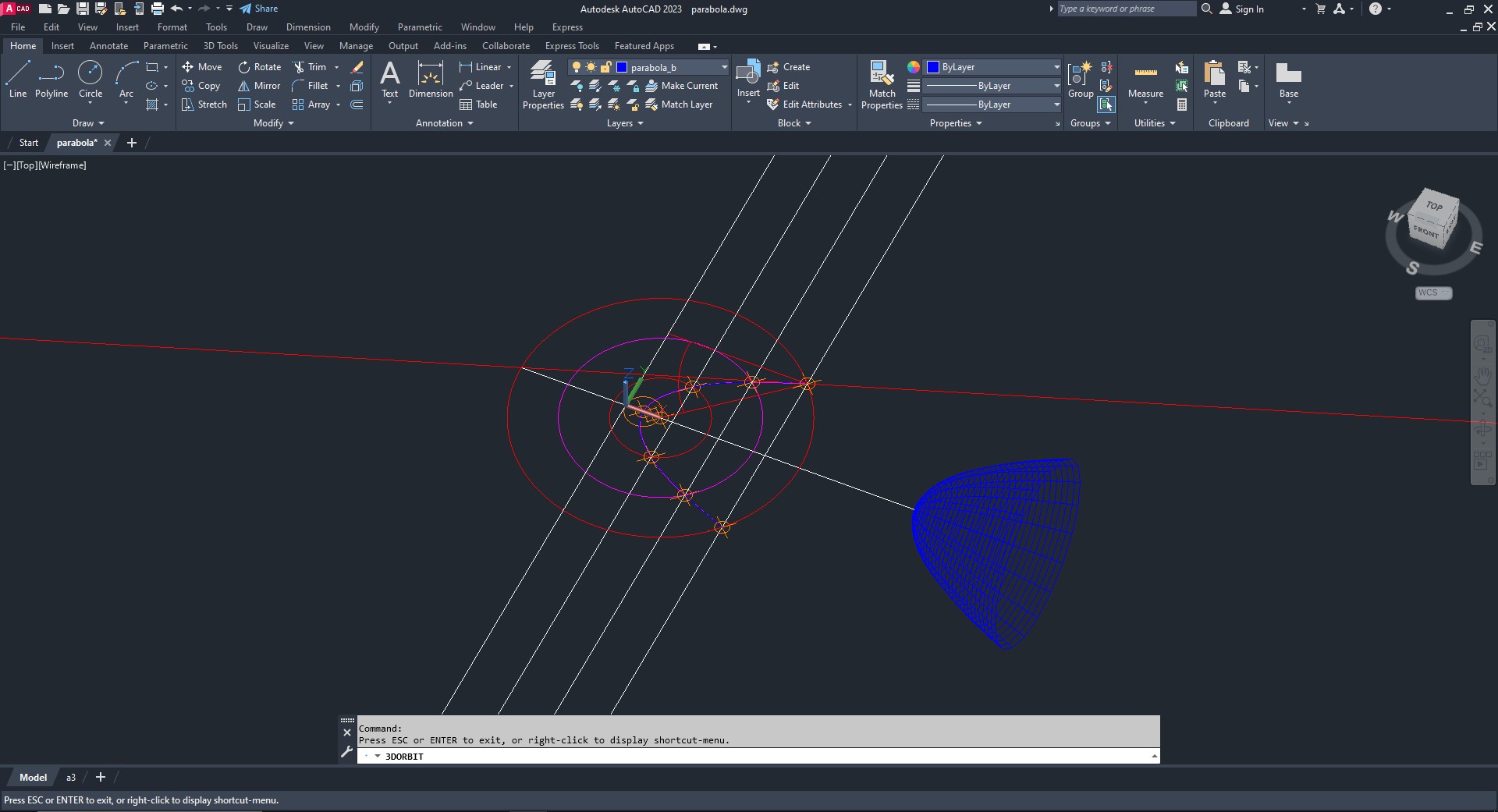The image size is (1498, 812).
Task: Click the Share button
Action: point(258,9)
